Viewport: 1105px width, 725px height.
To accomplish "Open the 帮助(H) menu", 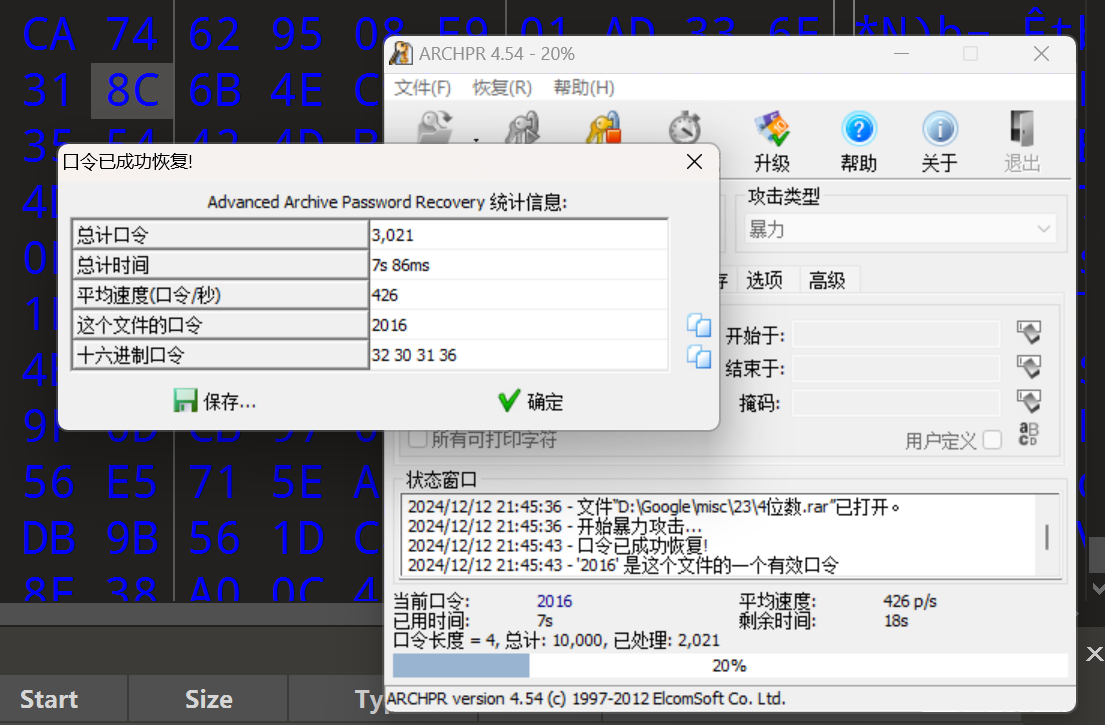I will (x=584, y=88).
